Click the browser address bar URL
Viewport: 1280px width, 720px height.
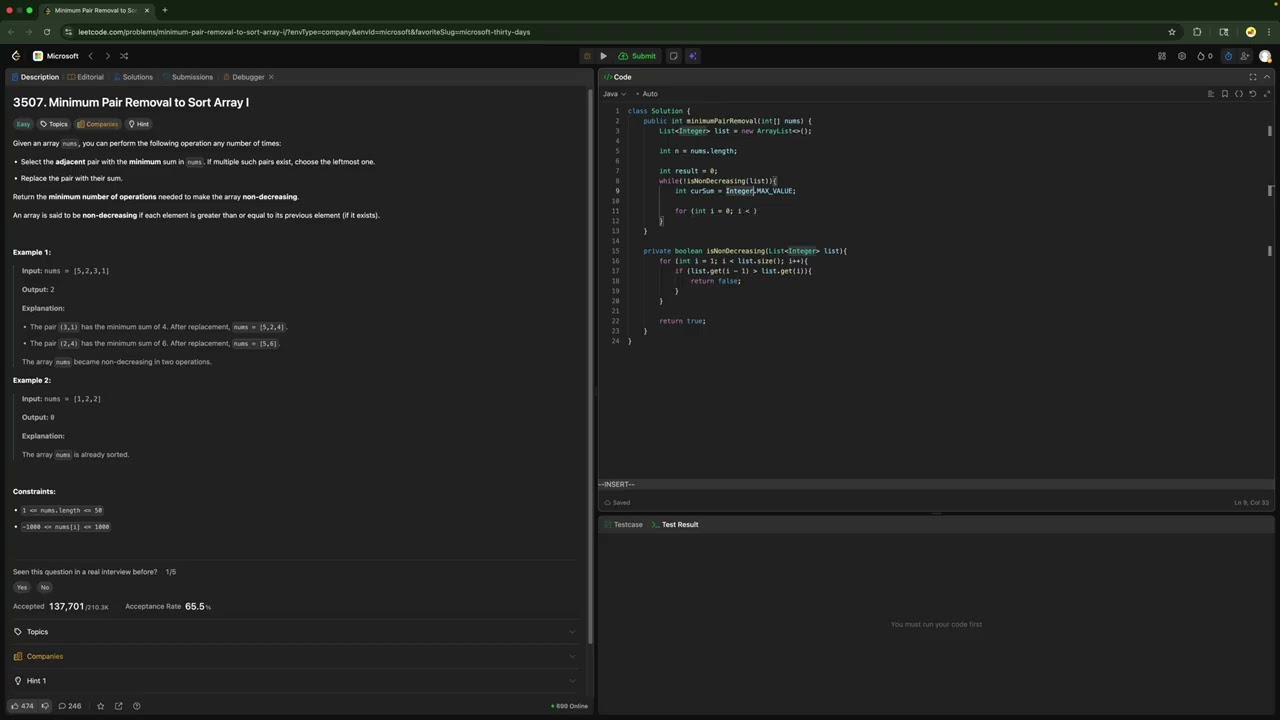[304, 32]
